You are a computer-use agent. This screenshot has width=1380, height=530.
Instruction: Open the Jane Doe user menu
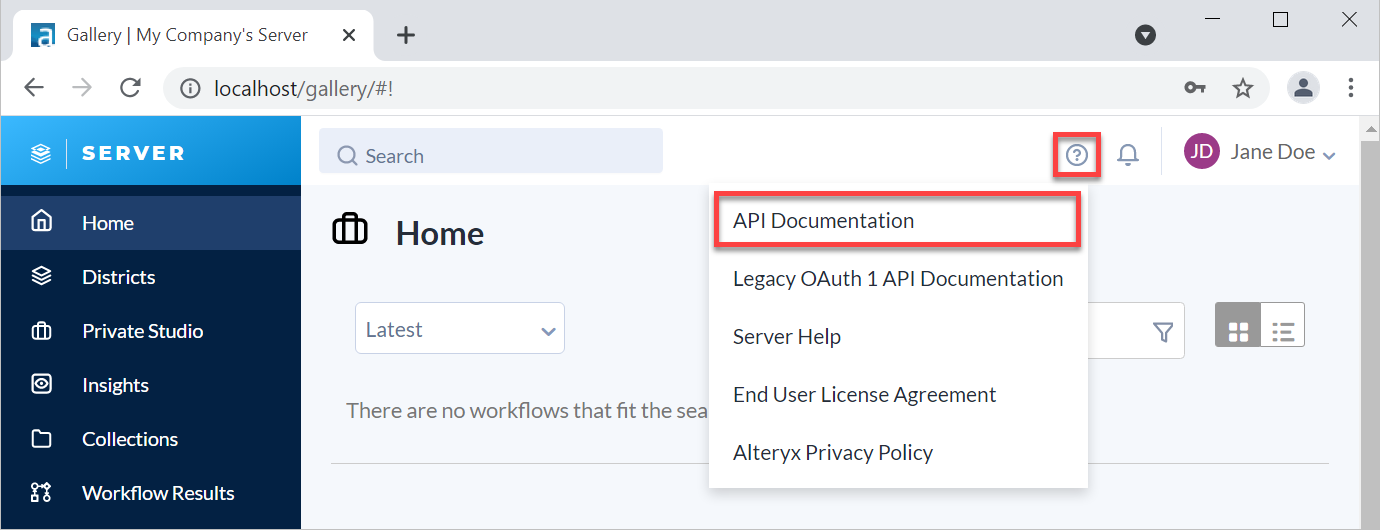(1260, 153)
